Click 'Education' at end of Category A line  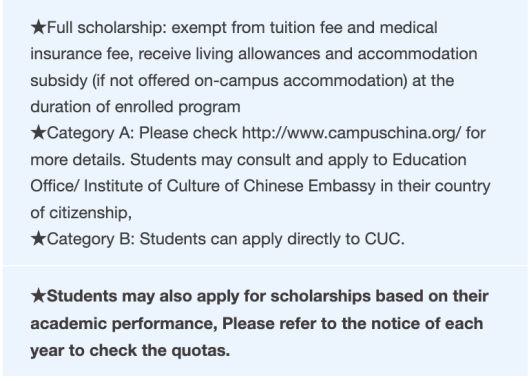429,160
